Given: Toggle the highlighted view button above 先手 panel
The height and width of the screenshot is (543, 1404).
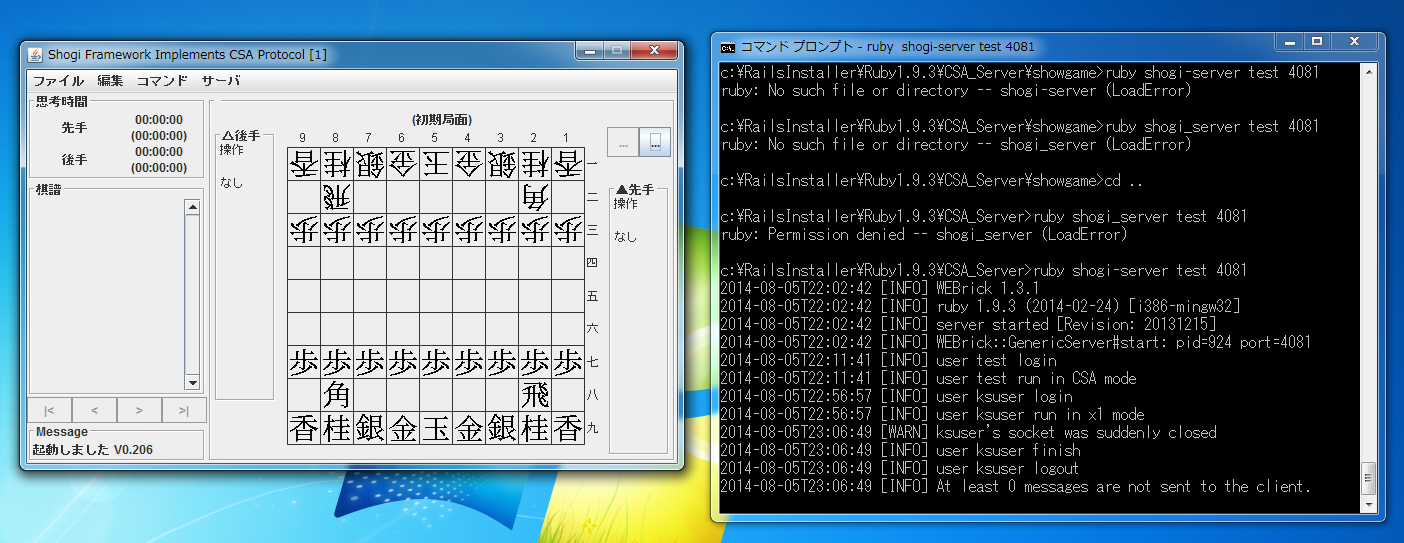Looking at the screenshot, I should 655,142.
